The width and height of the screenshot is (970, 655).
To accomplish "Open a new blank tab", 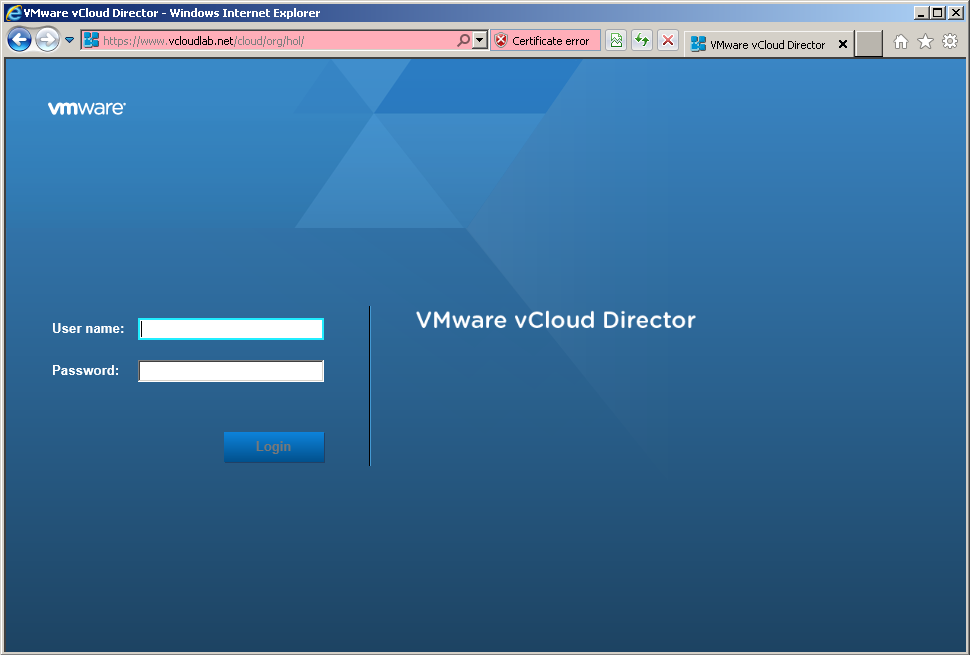I will [x=869, y=45].
